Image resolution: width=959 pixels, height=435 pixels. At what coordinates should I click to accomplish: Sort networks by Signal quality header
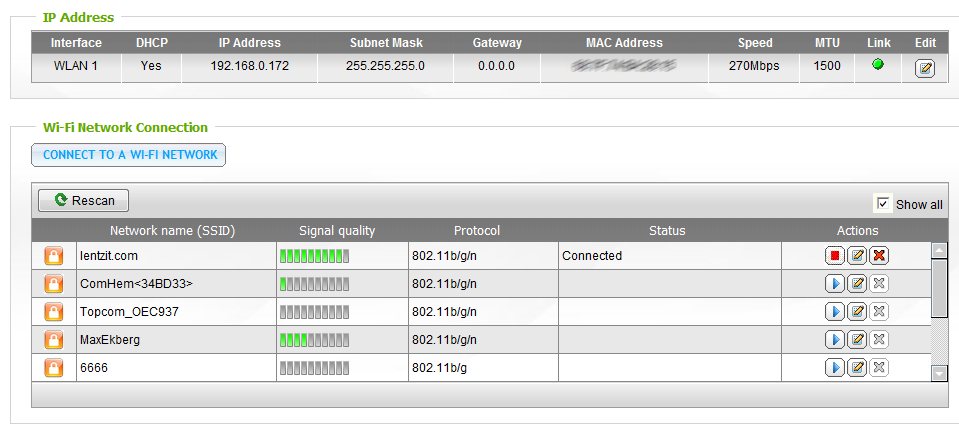click(337, 231)
